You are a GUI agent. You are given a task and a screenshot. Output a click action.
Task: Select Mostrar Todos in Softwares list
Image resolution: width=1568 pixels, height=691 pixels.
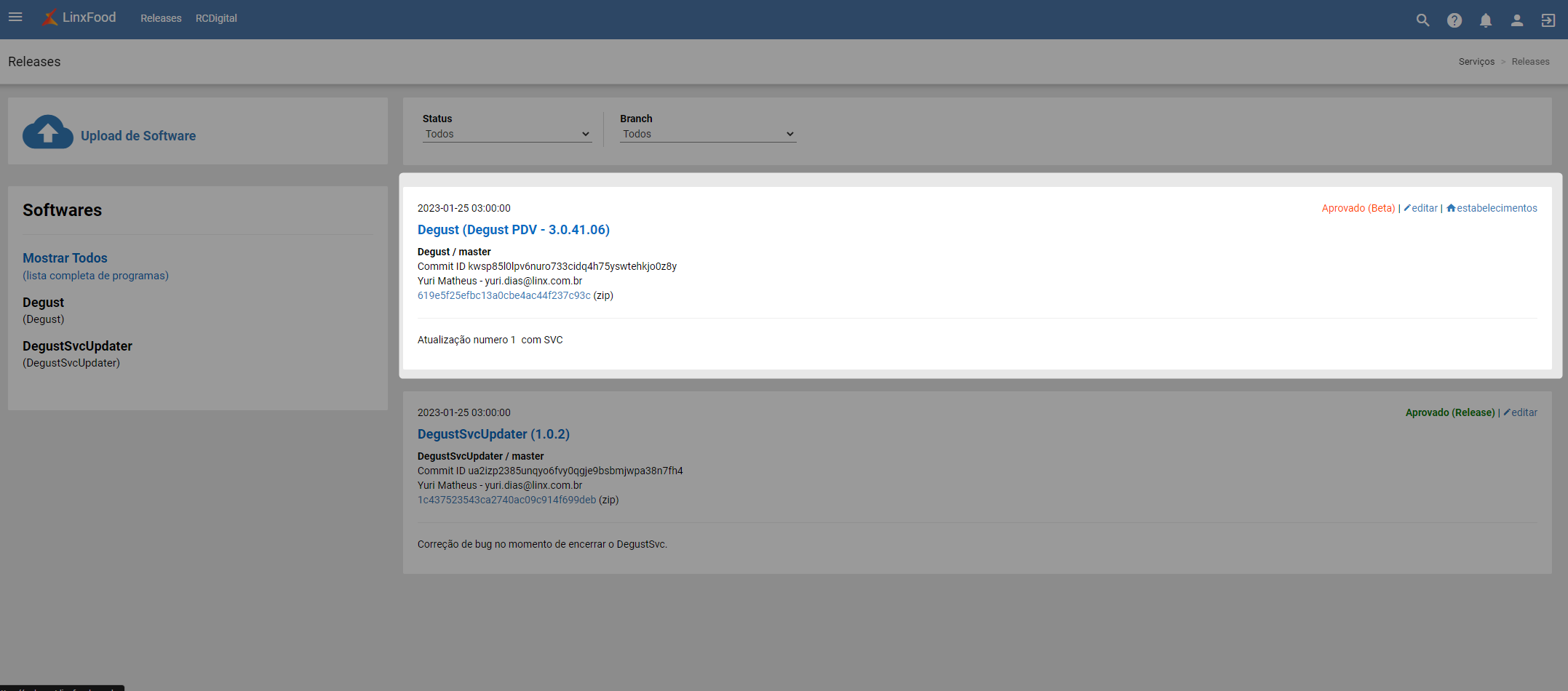pos(65,258)
